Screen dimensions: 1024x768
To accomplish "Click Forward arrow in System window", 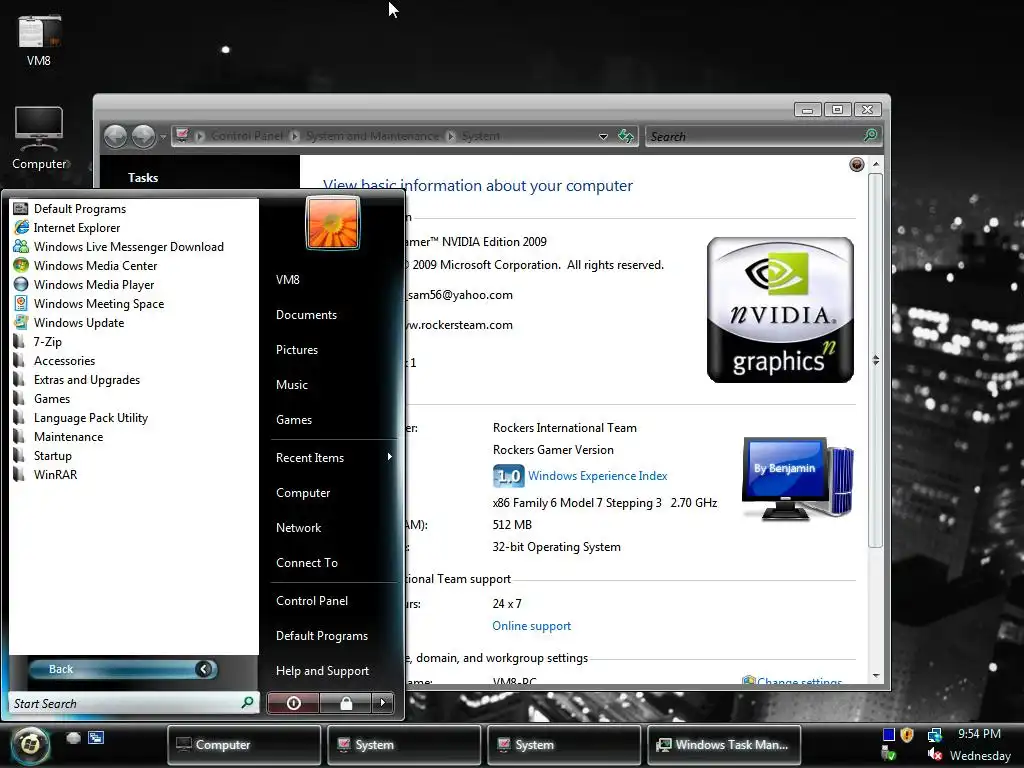I will [144, 136].
